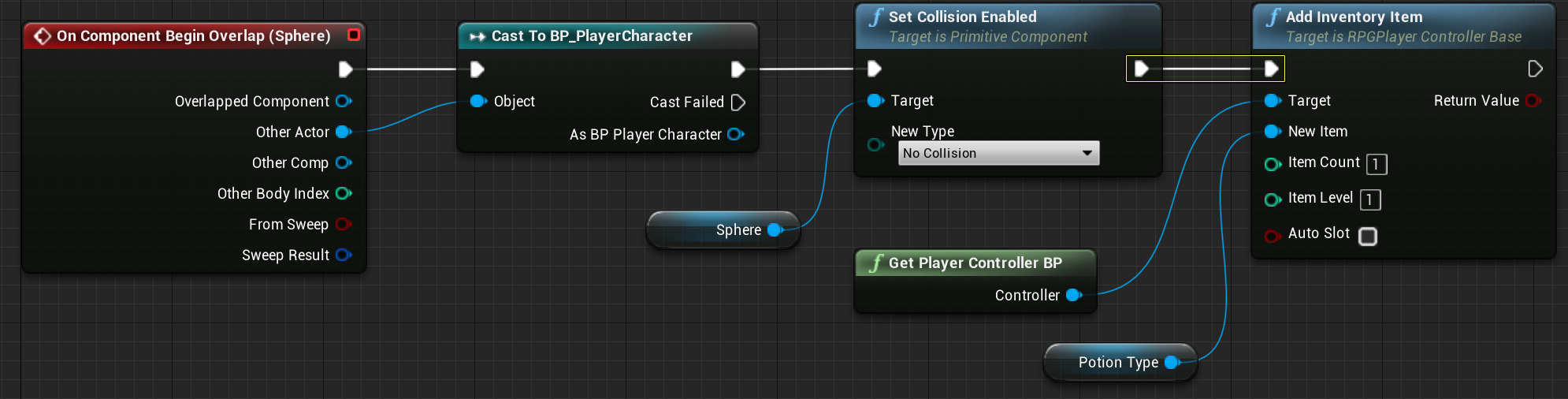This screenshot has width=1568, height=399.
Task: Click the Return Value output pin
Action: point(1533,100)
